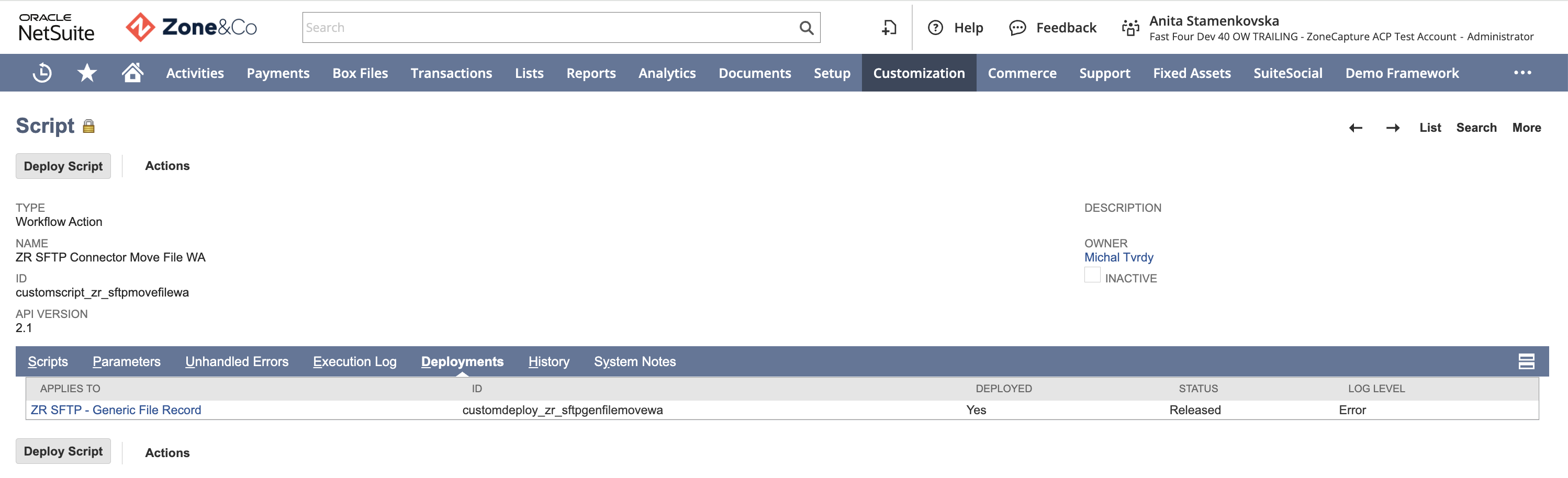
Task: Open ZR SFTP - Generic File Record deployment
Action: tap(116, 410)
